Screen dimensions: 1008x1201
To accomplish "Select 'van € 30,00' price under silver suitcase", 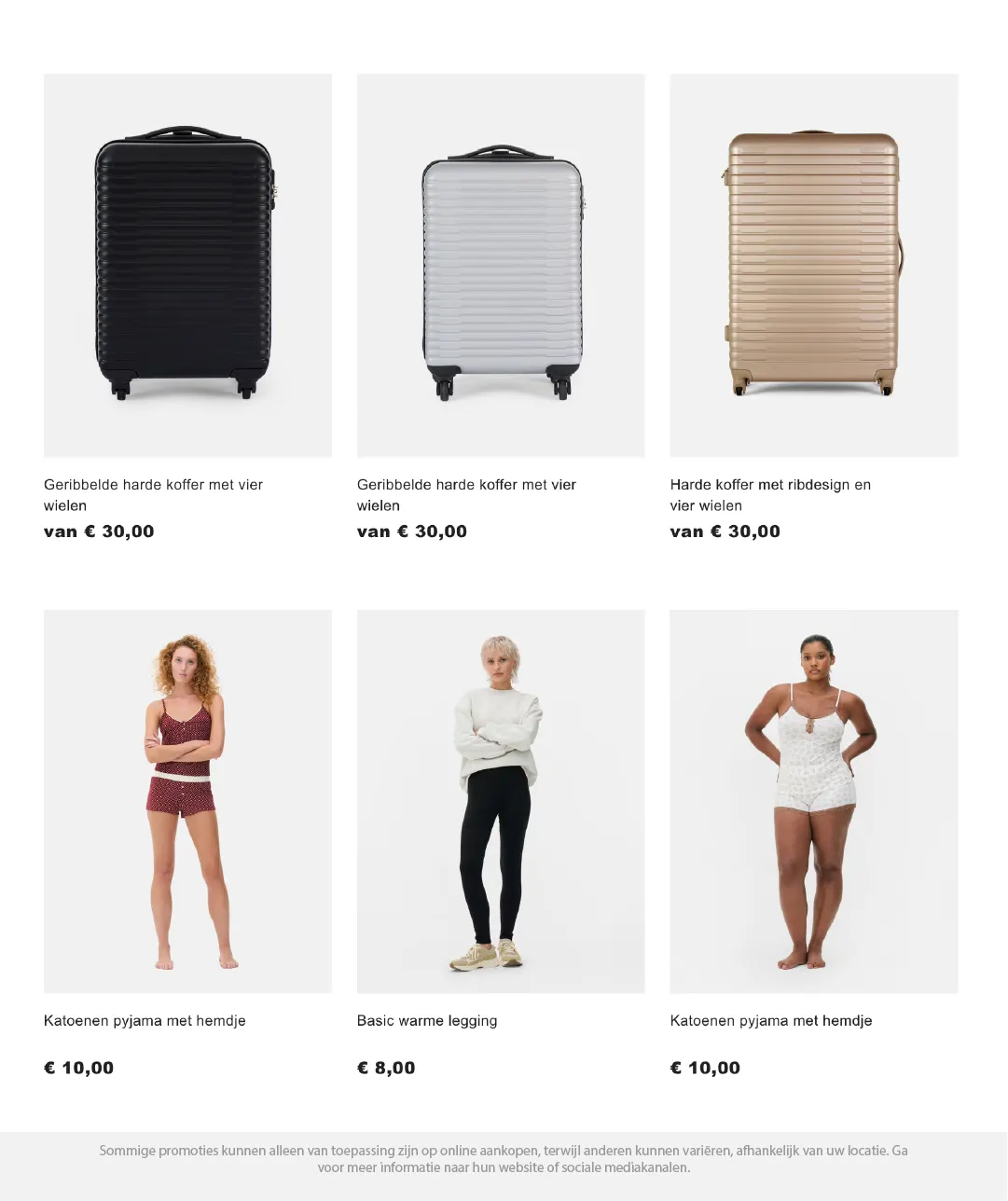I will click(x=412, y=531).
